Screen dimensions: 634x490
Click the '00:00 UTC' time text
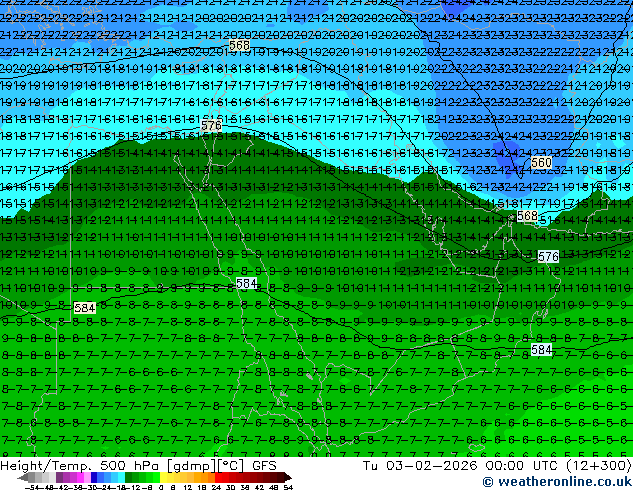pyautogui.click(x=524, y=466)
